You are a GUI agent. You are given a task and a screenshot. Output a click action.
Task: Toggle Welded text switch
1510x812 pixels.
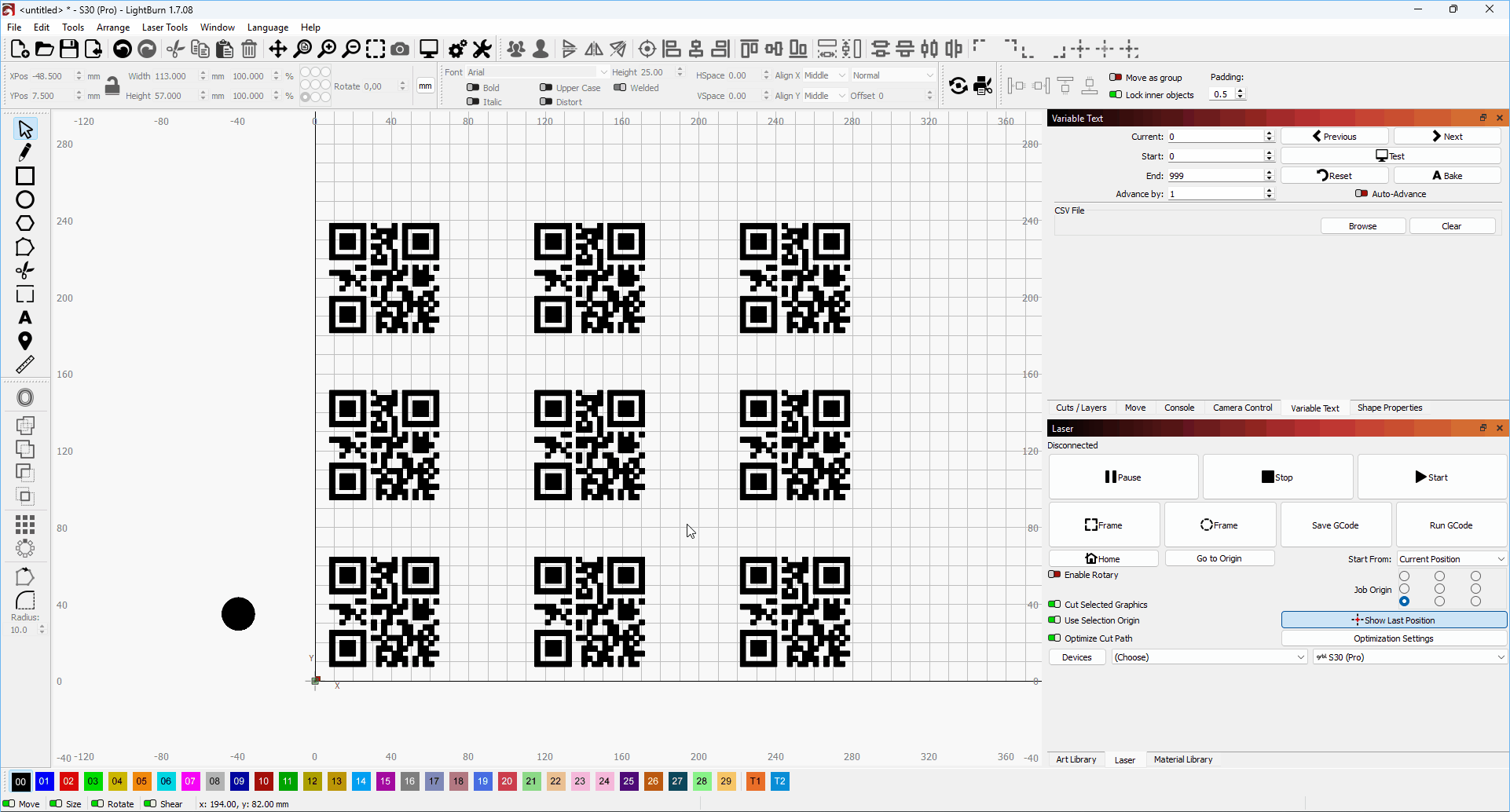click(620, 87)
